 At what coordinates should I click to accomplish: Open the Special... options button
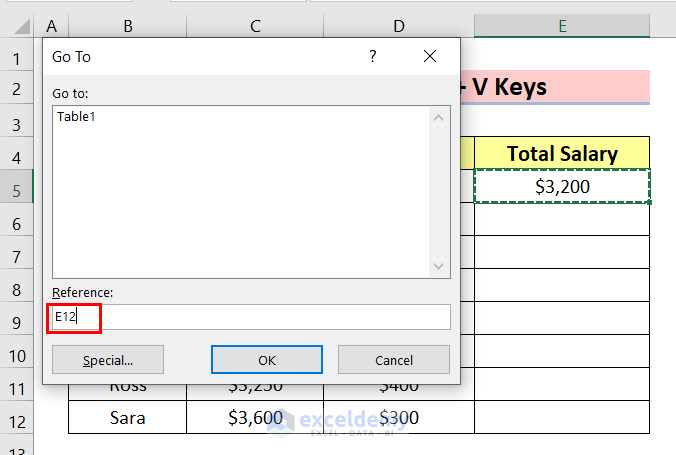point(108,360)
